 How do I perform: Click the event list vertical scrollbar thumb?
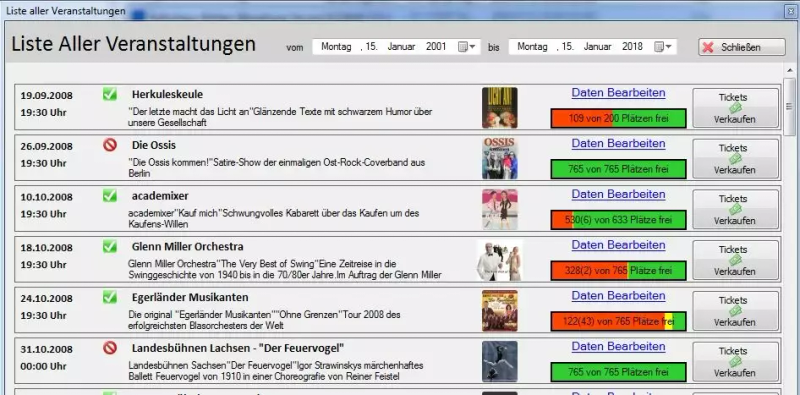[789, 106]
